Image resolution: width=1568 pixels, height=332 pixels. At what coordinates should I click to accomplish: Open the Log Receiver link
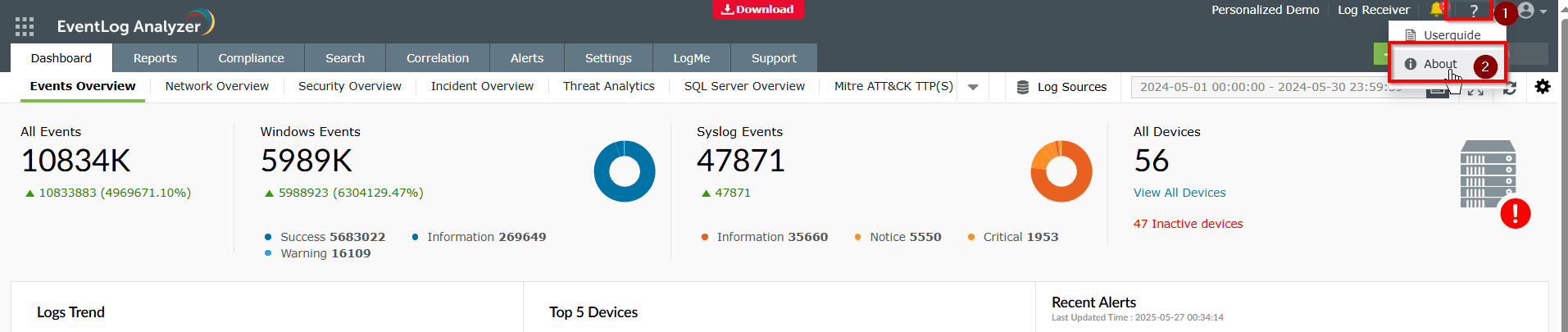pyautogui.click(x=1373, y=10)
